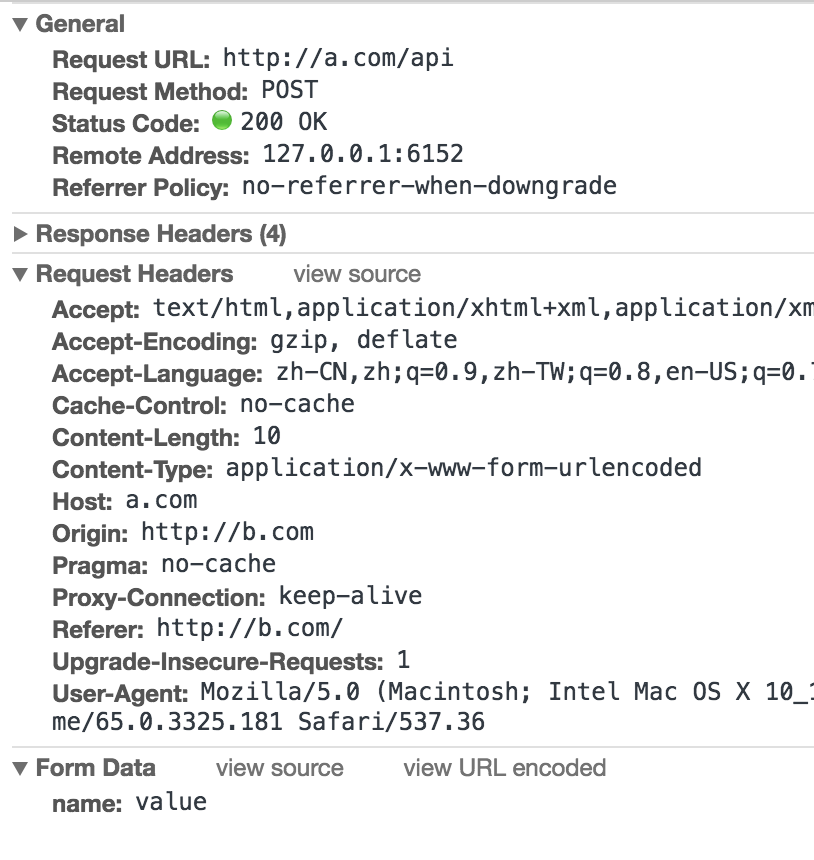
Task: Click view URL encoded link
Action: coord(505,768)
